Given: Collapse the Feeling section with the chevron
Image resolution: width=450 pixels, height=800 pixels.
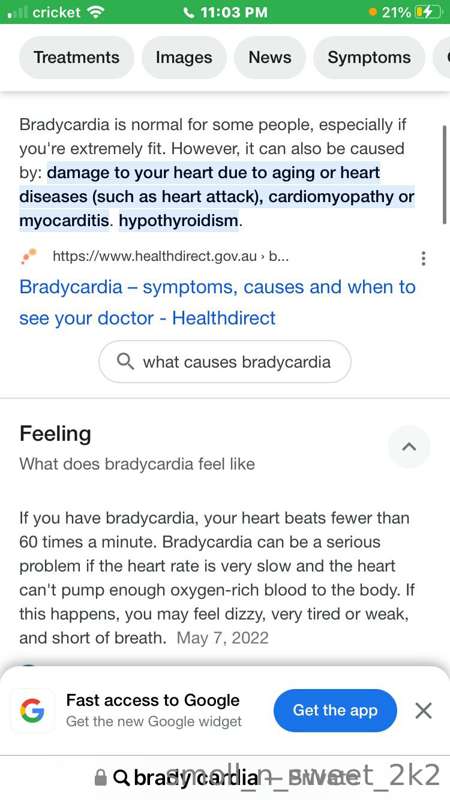Looking at the screenshot, I should point(409,447).
